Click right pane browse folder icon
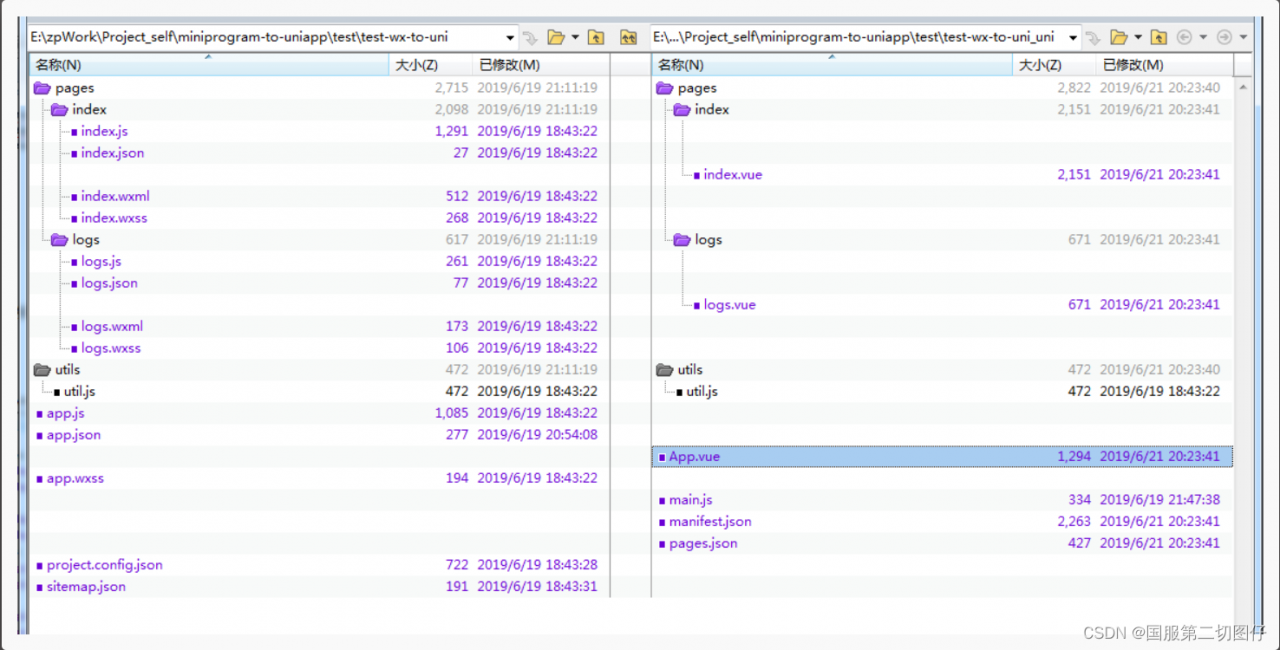1280x650 pixels. click(x=1119, y=37)
